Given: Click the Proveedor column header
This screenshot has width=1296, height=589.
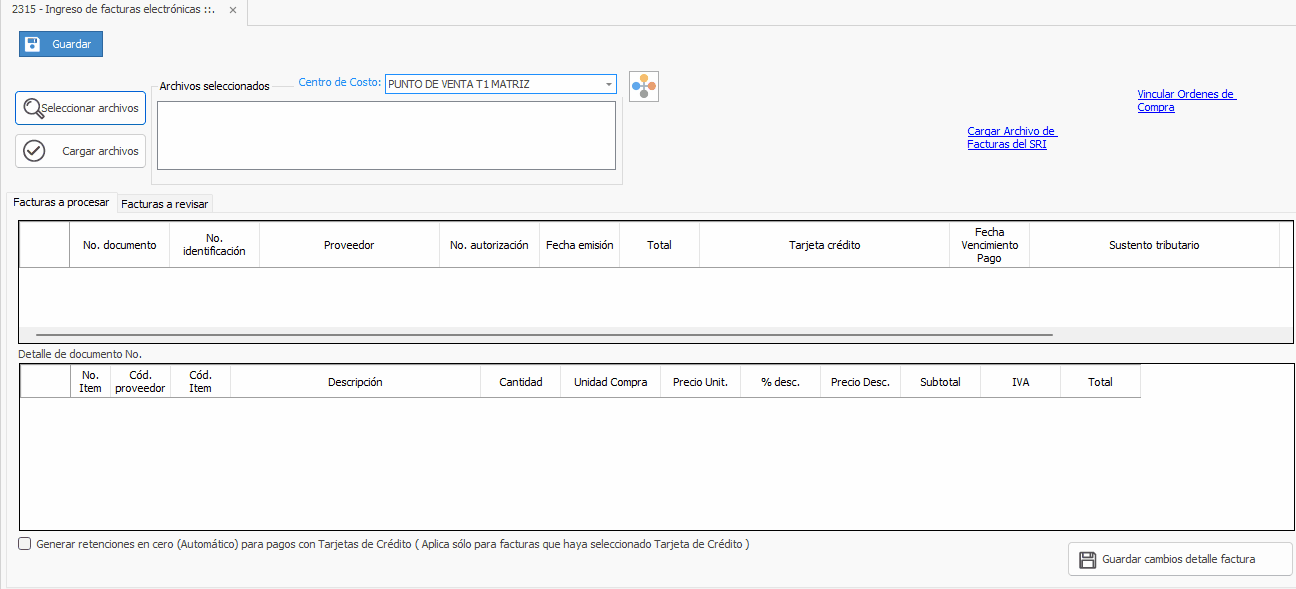Looking at the screenshot, I should (x=349, y=245).
